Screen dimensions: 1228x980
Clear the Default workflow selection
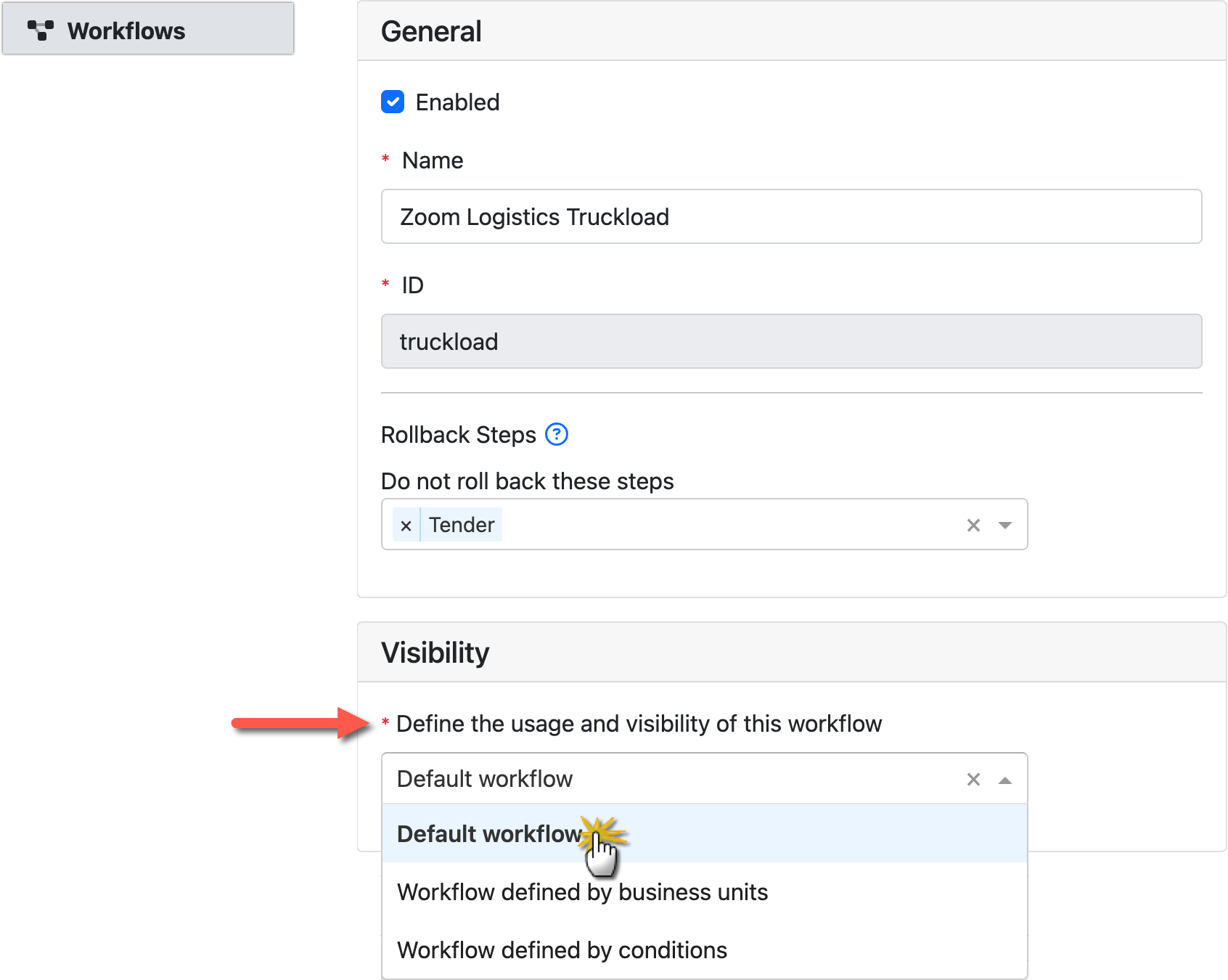pyautogui.click(x=973, y=778)
